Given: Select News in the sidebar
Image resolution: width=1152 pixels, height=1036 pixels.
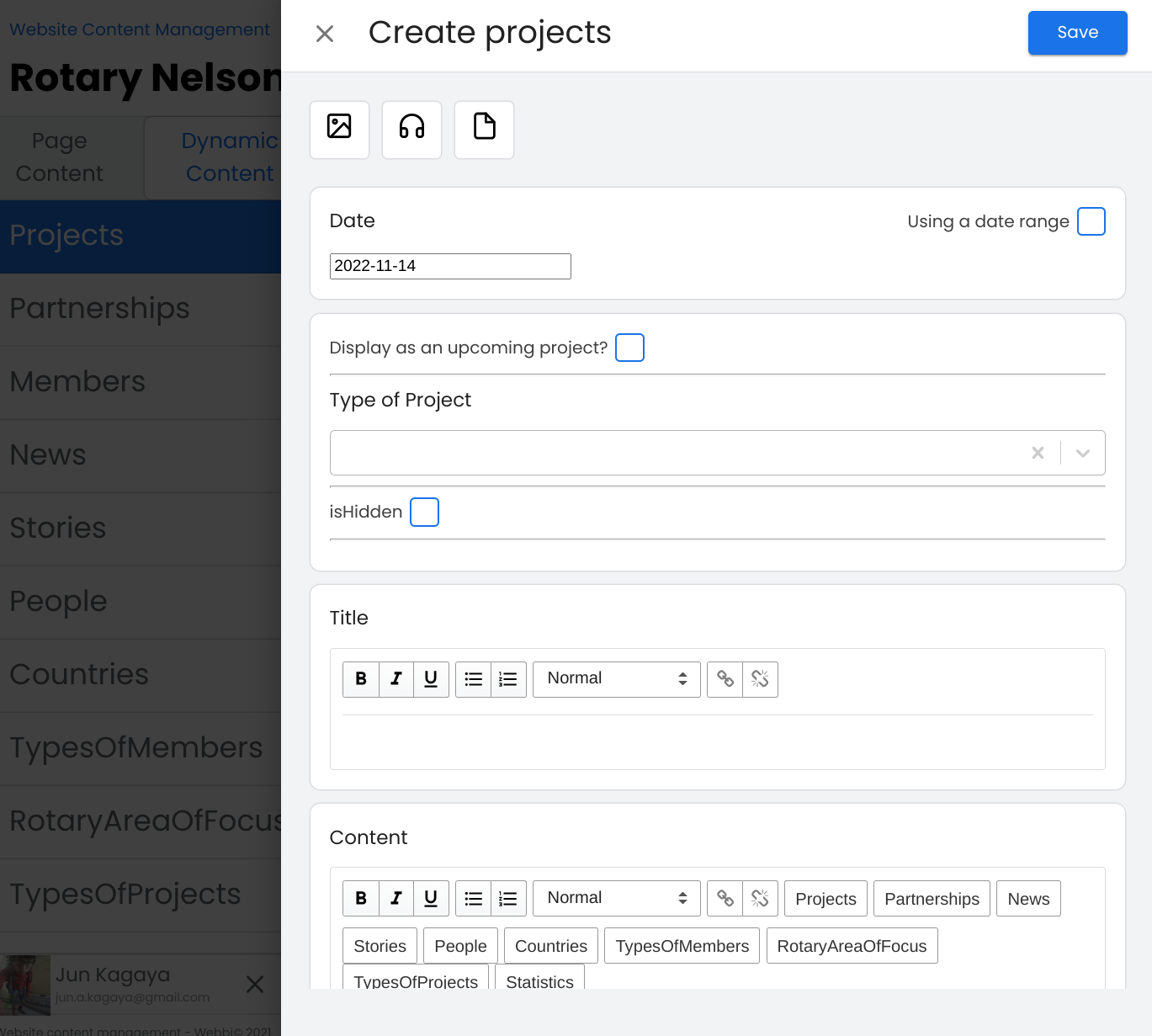Looking at the screenshot, I should click(141, 456).
